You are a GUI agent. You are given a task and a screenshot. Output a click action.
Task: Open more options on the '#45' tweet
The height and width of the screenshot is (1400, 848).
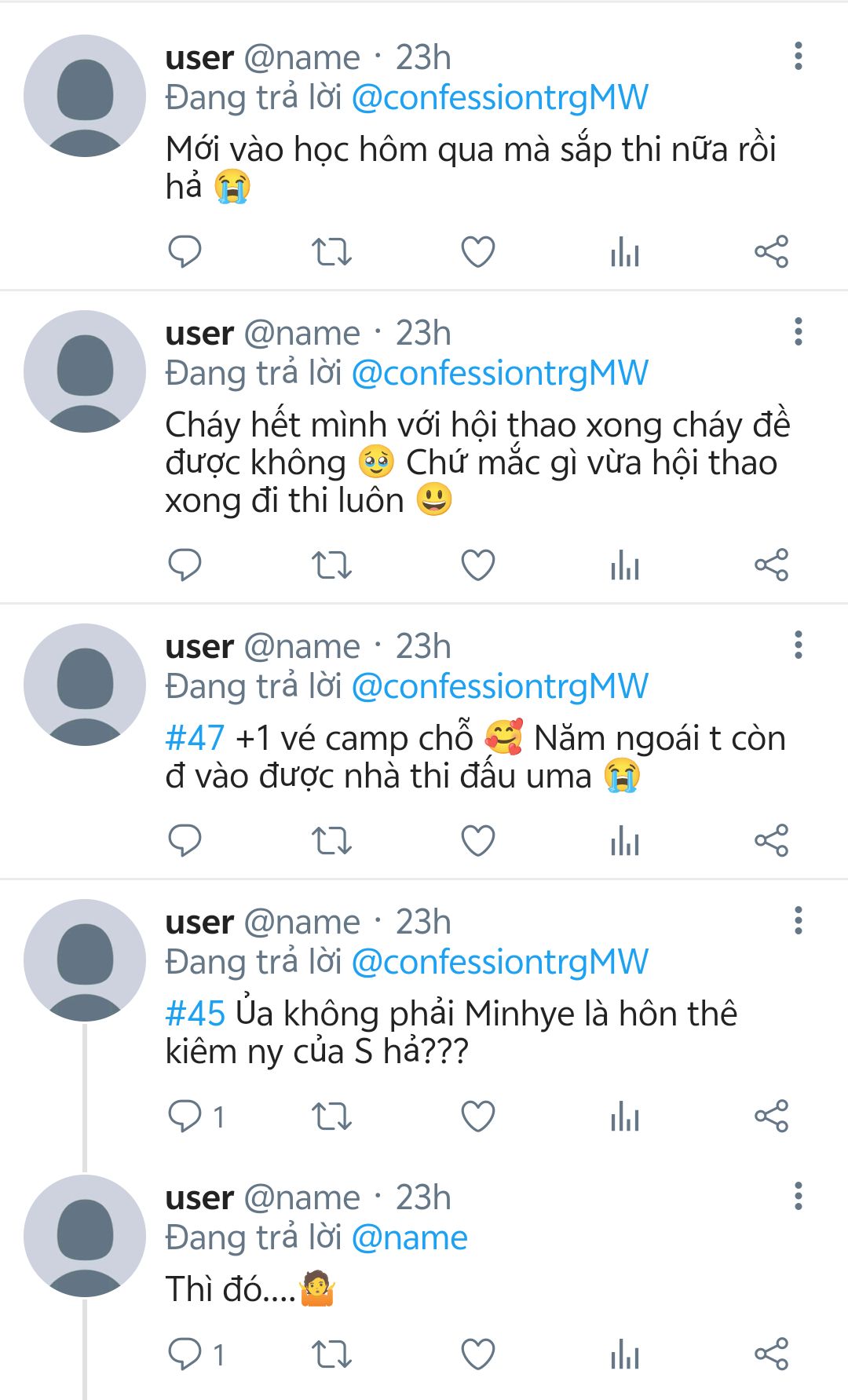tap(799, 921)
